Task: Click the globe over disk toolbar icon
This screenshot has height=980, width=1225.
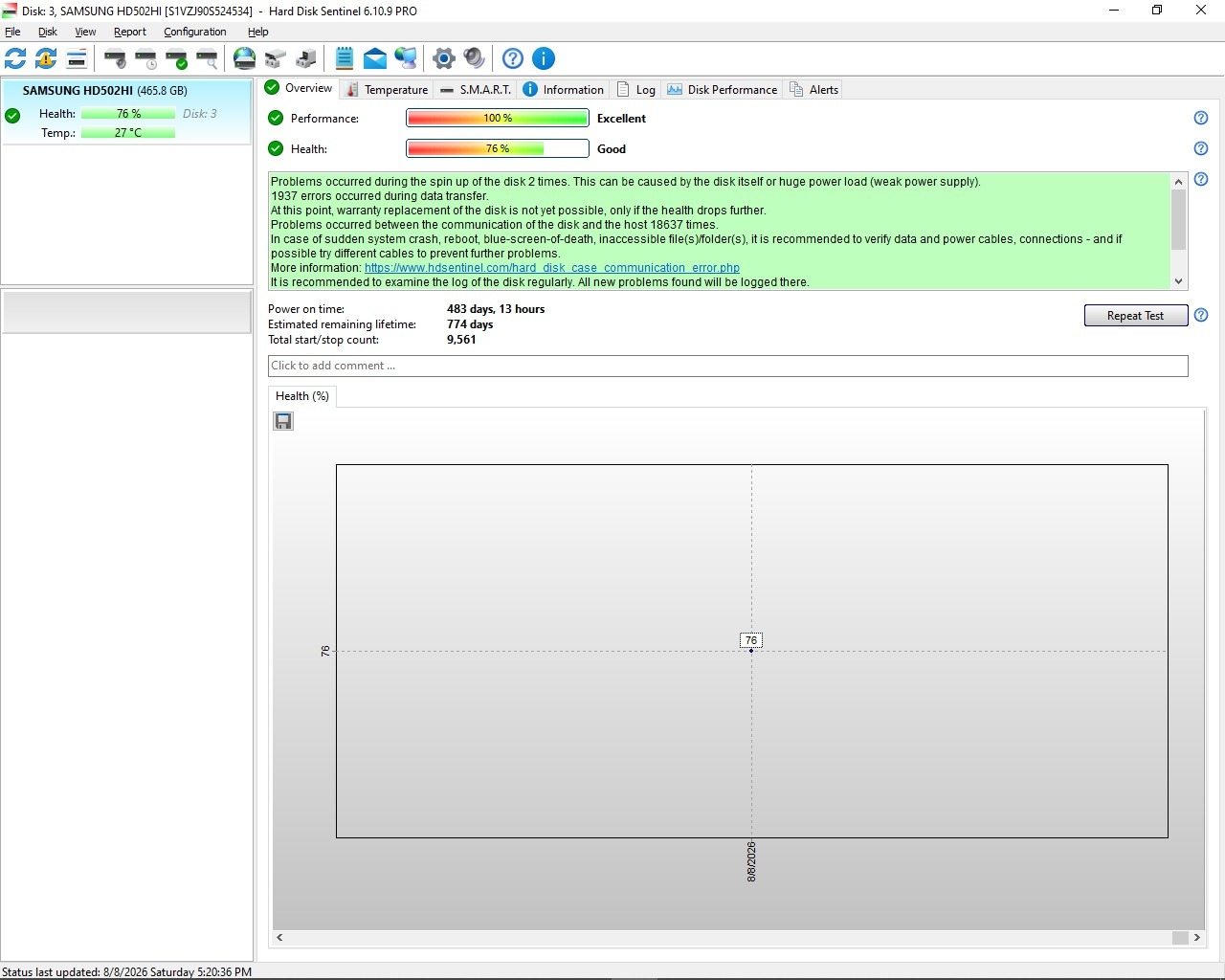Action: coord(245,58)
